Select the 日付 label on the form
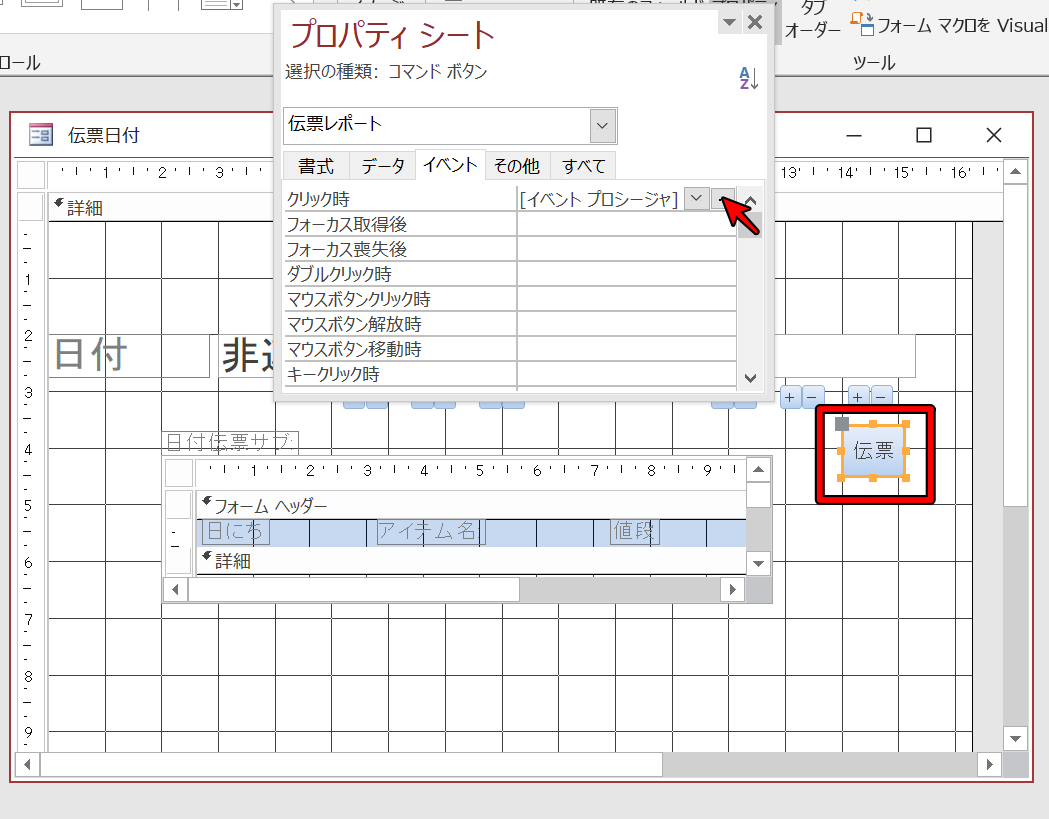The width and height of the screenshot is (1049, 819). 128,356
